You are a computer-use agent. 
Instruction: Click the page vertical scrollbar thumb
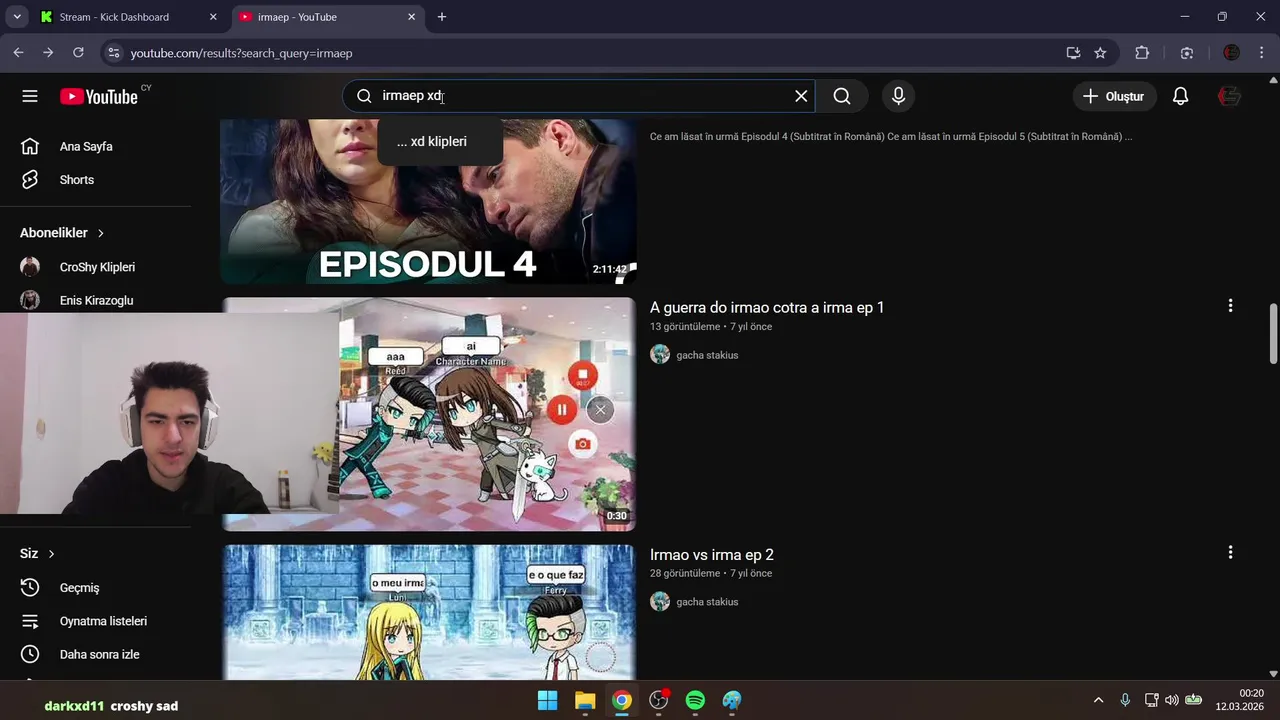click(1273, 335)
